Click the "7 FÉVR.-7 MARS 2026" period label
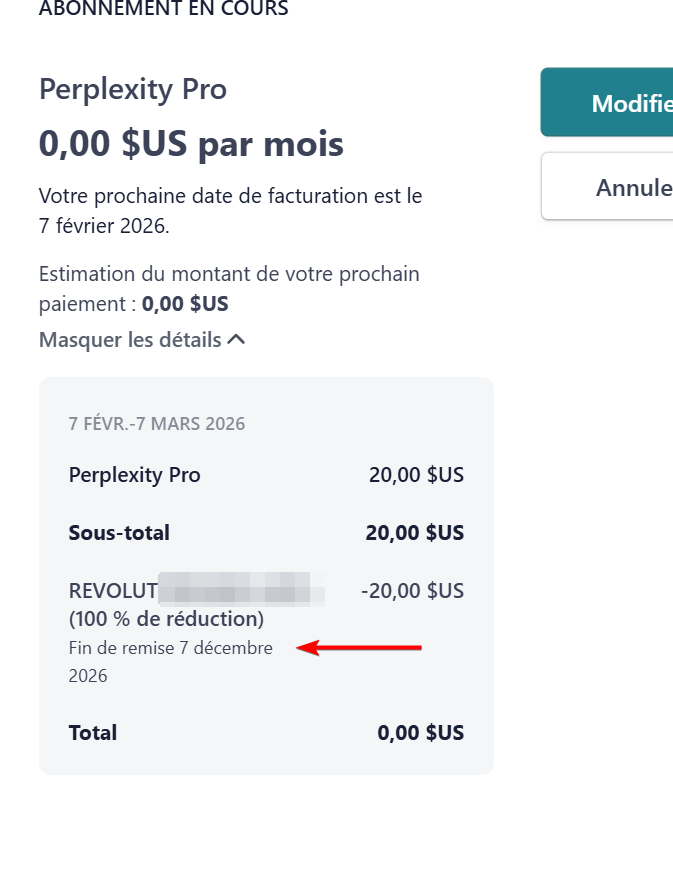This screenshot has width=673, height=879. (x=157, y=423)
